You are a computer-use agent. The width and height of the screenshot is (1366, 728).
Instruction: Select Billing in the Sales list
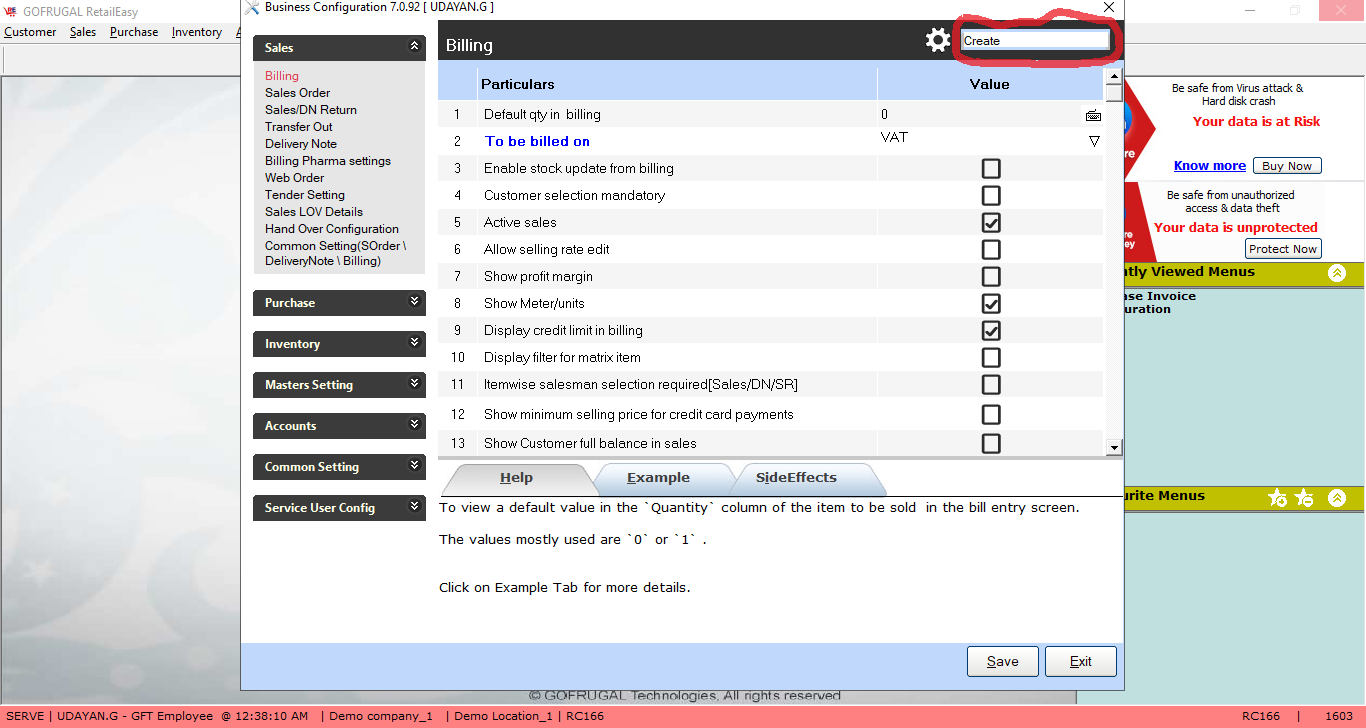click(282, 76)
